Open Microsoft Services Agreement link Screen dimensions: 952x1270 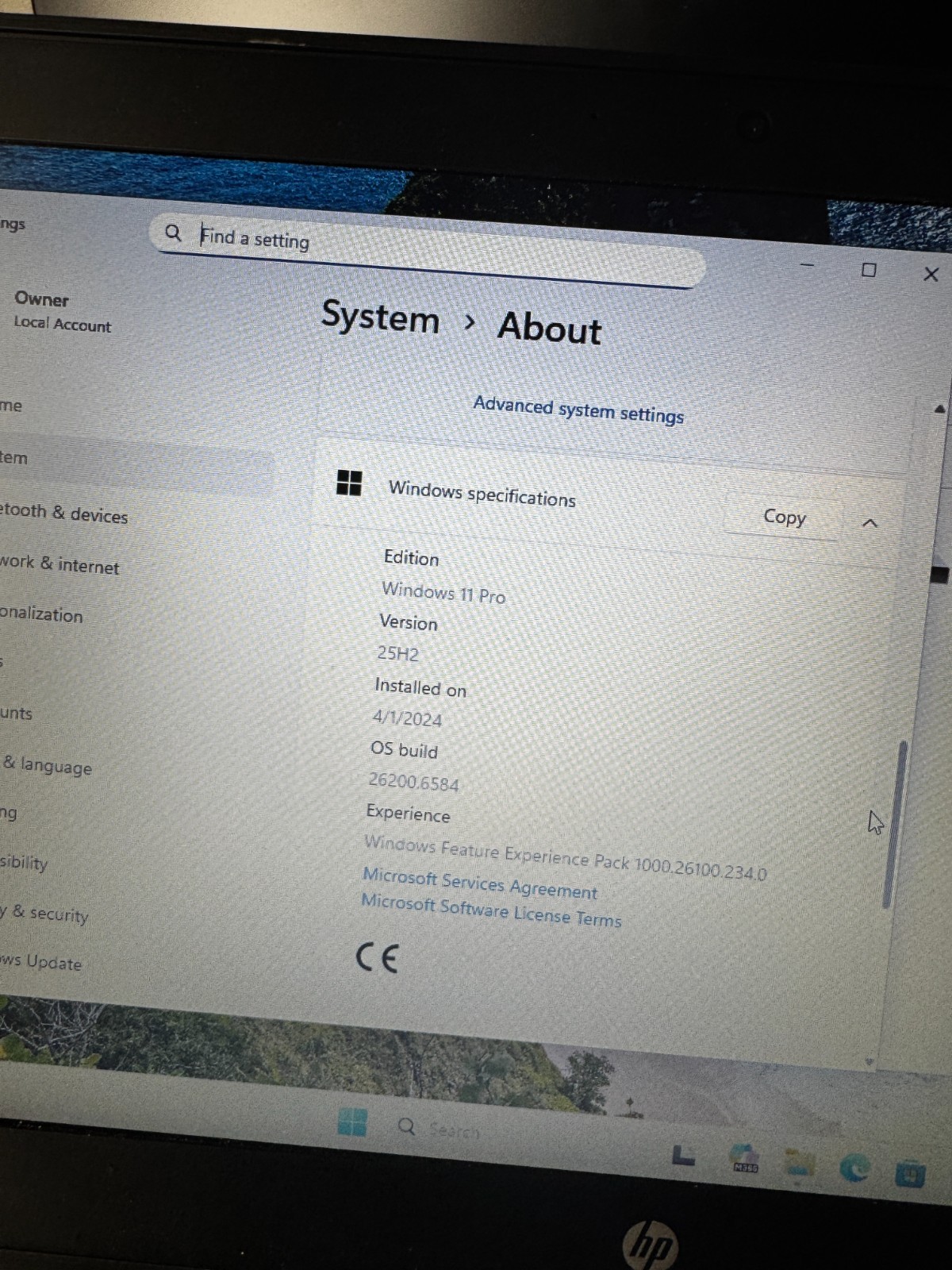tap(480, 883)
